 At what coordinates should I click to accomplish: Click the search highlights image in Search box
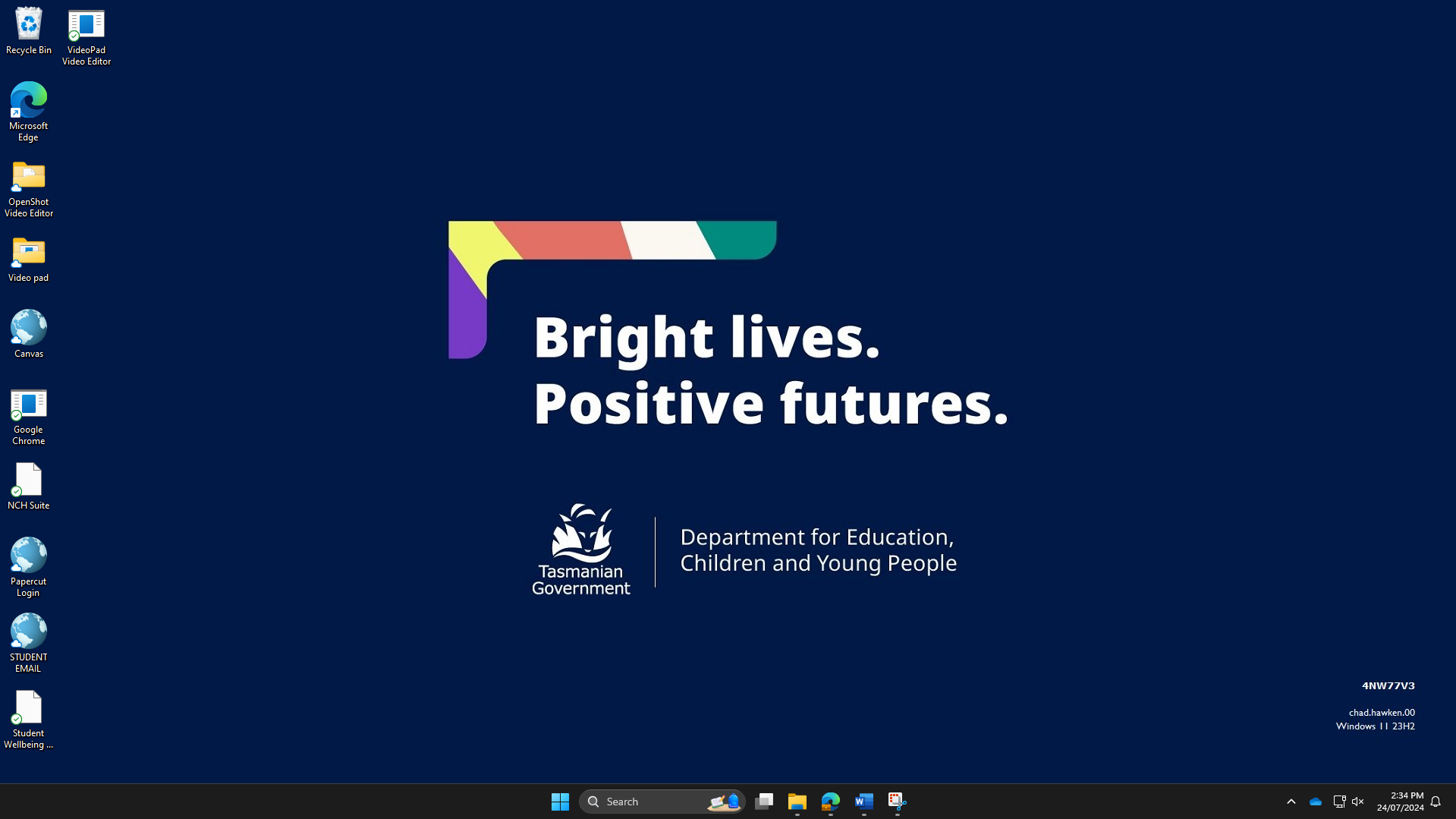point(724,802)
